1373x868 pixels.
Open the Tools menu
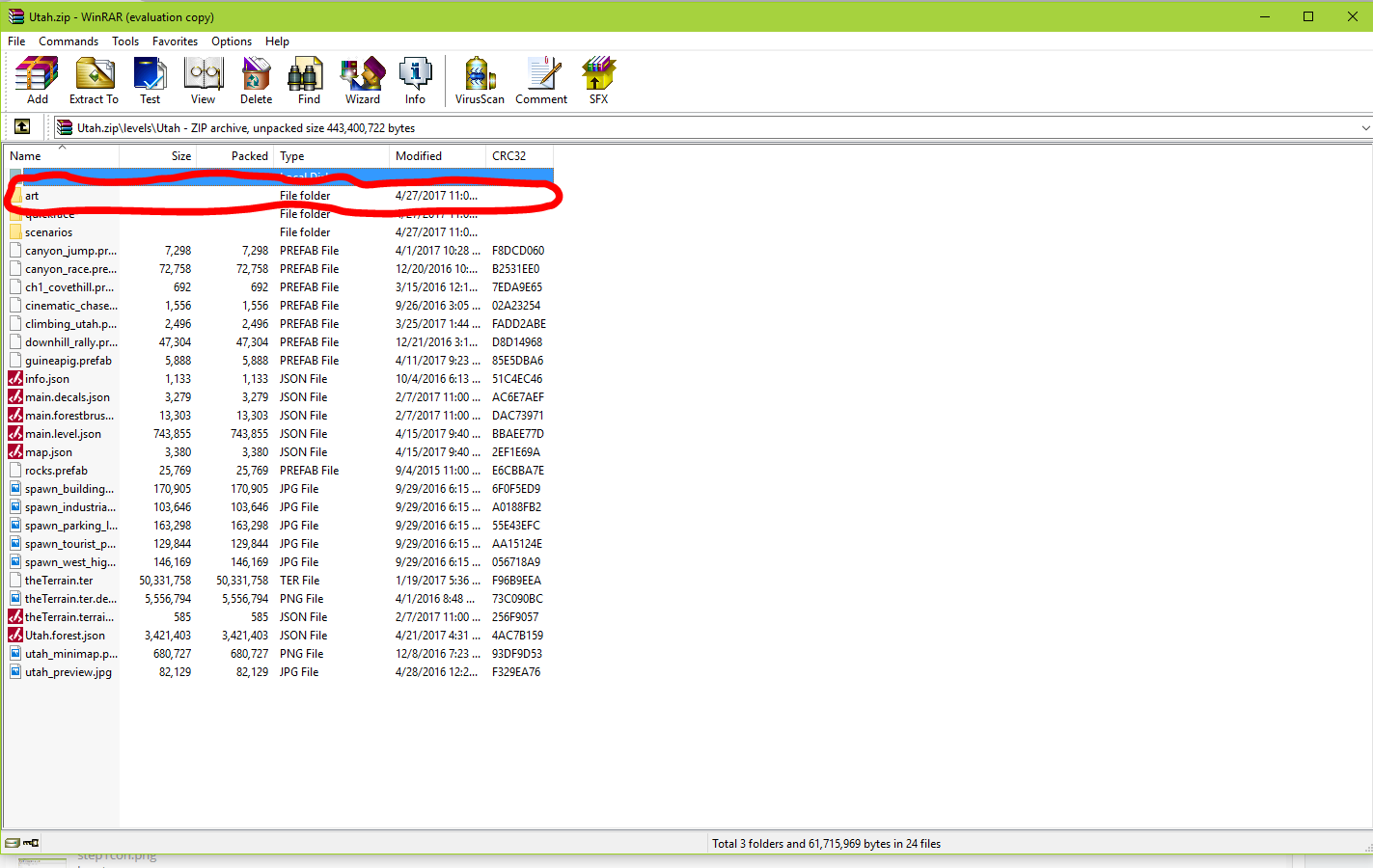125,41
